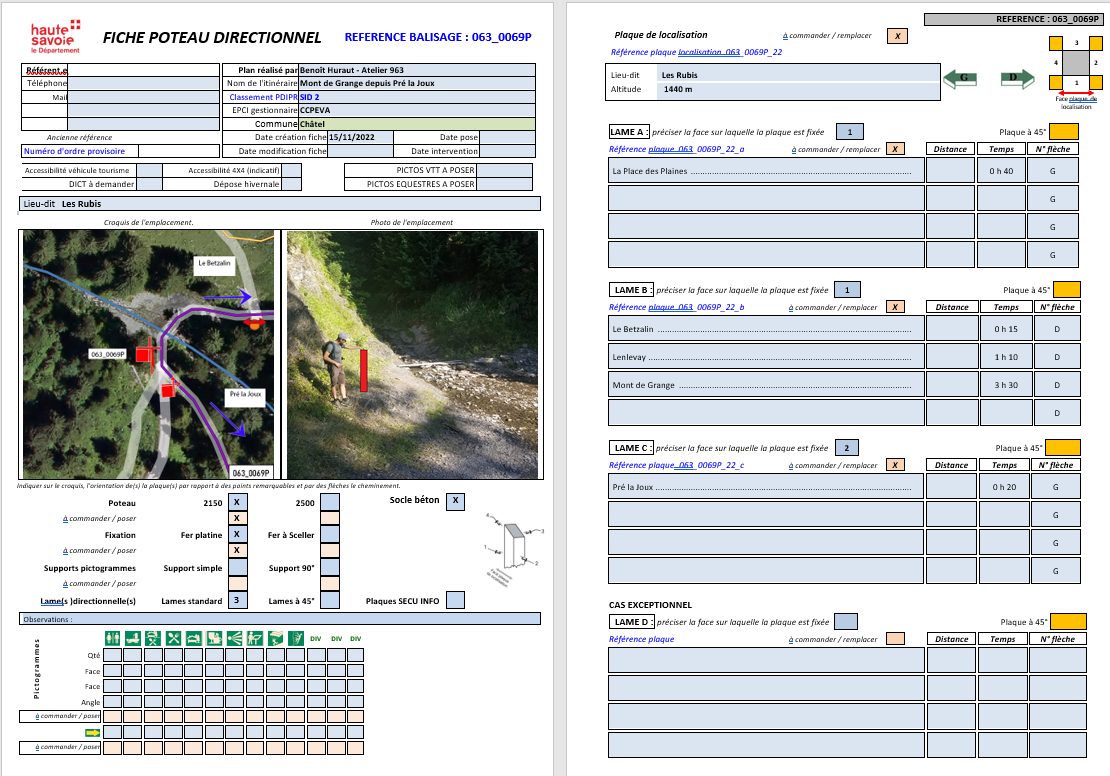Toggle the Plaques SECU INFO checkbox

point(455,600)
